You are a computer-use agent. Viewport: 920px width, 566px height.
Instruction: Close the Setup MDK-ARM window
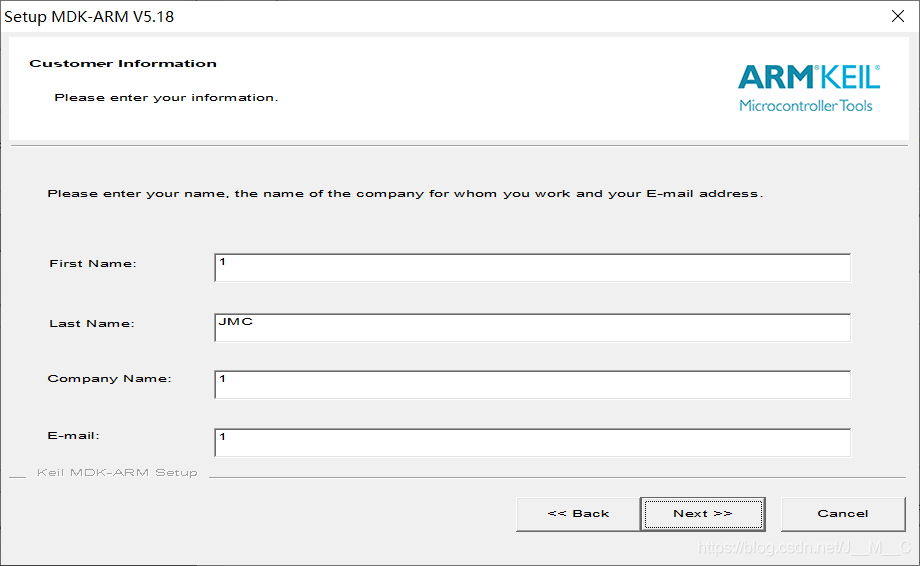click(898, 16)
